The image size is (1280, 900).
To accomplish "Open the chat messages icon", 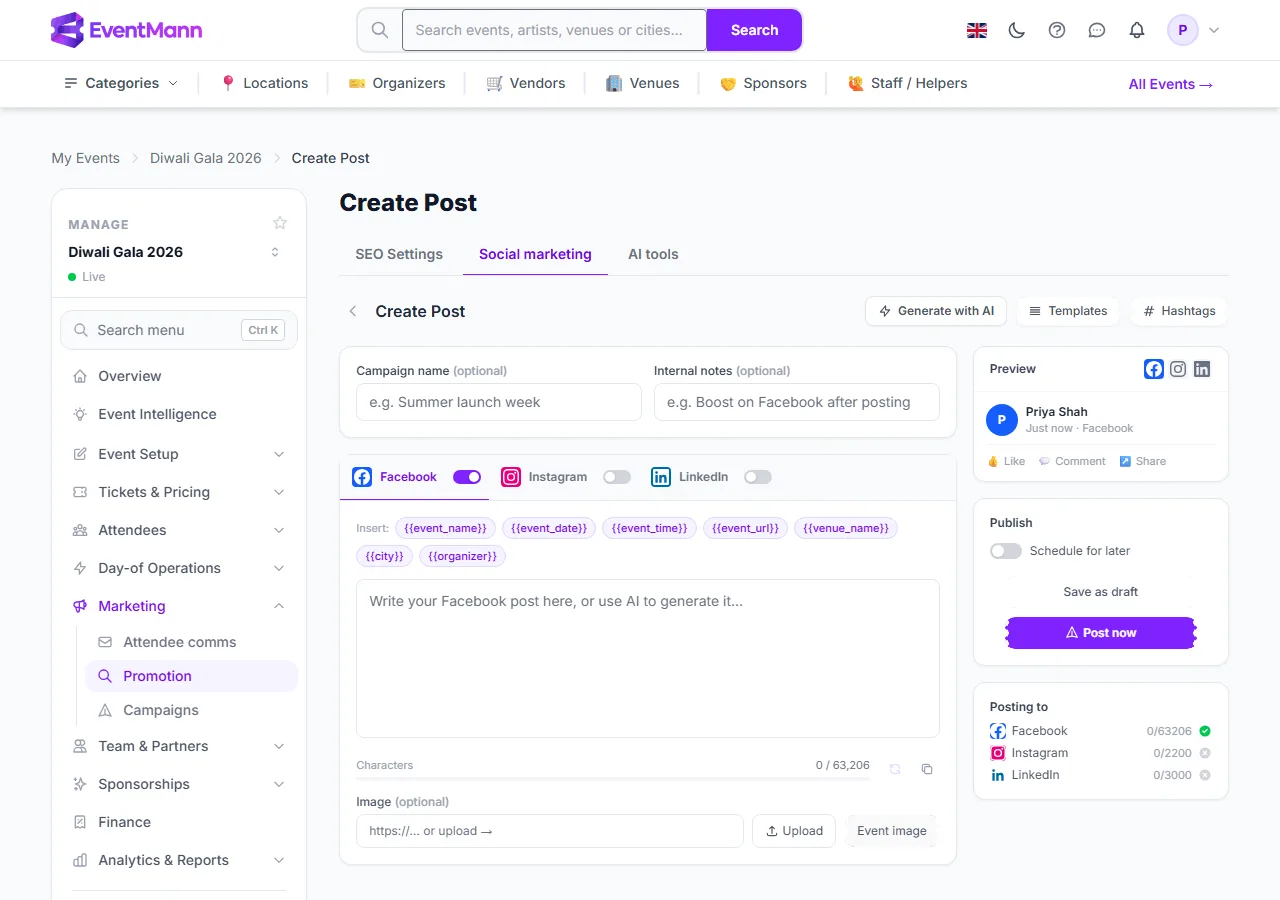I will (x=1097, y=30).
